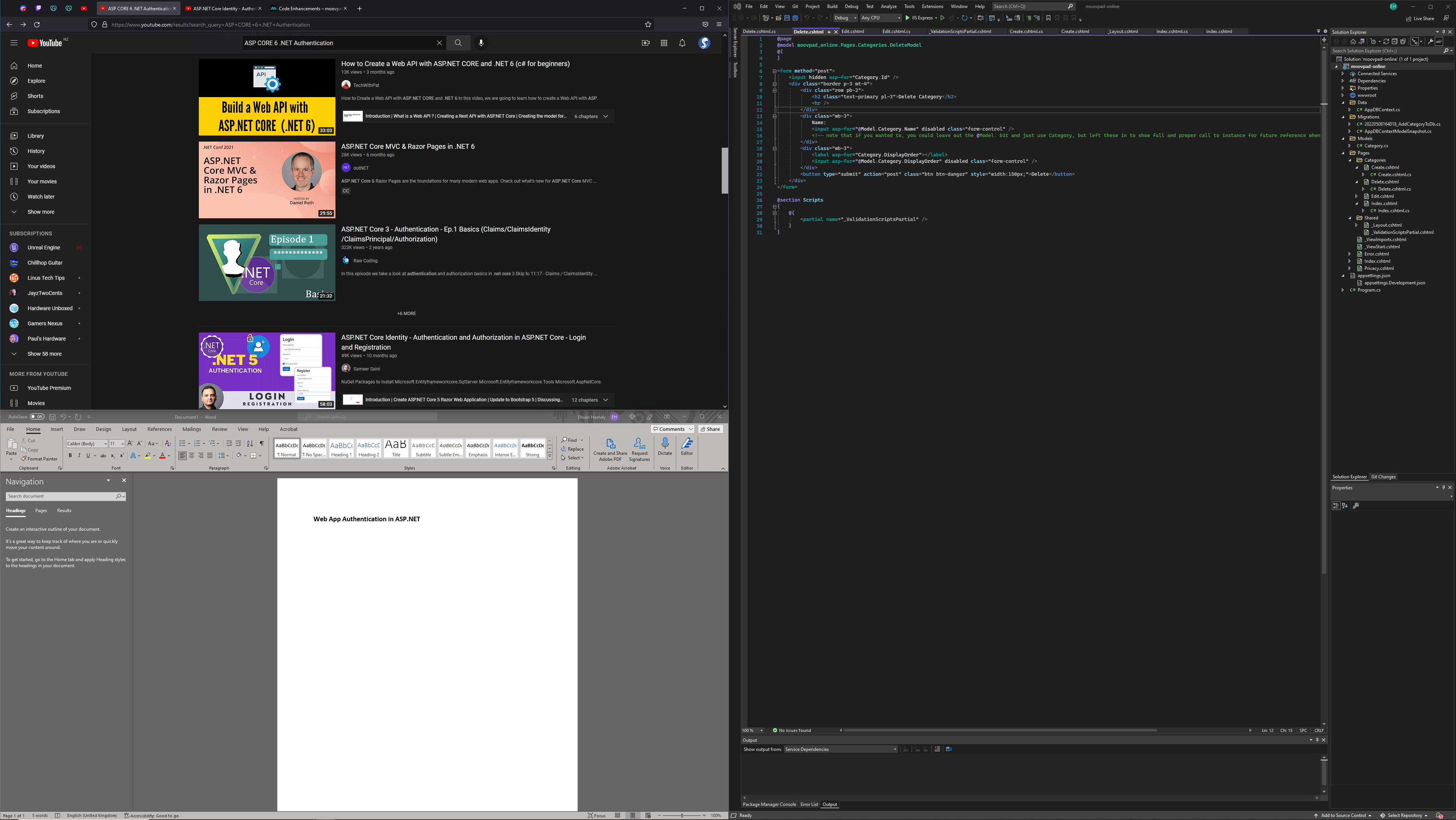
Task: Toggle Bold formatting in Word
Action: click(x=70, y=455)
